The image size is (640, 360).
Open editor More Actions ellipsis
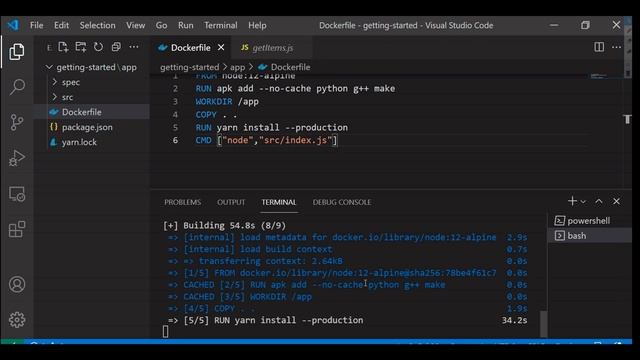click(x=616, y=47)
